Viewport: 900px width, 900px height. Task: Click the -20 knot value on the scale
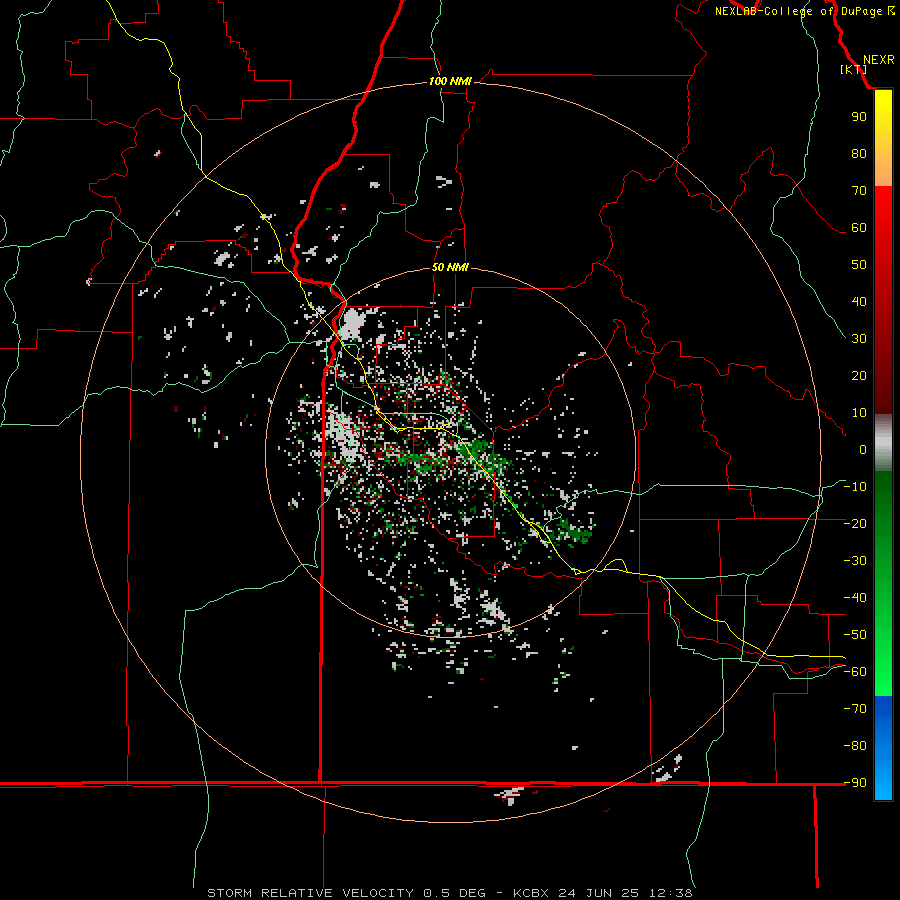855,523
